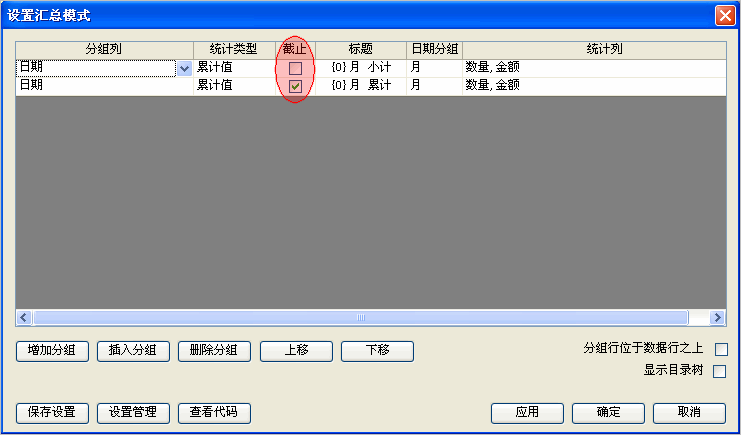Cancel dialog with 取消 button
The width and height of the screenshot is (741, 435).
(689, 413)
